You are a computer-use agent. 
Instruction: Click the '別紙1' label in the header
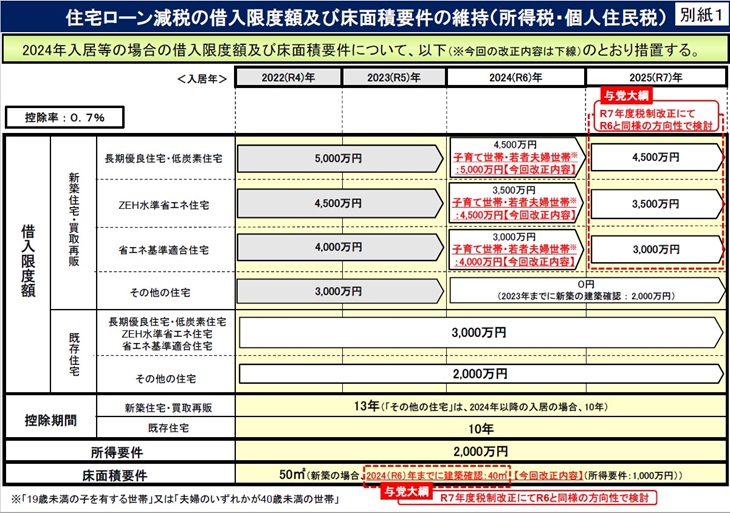(701, 14)
